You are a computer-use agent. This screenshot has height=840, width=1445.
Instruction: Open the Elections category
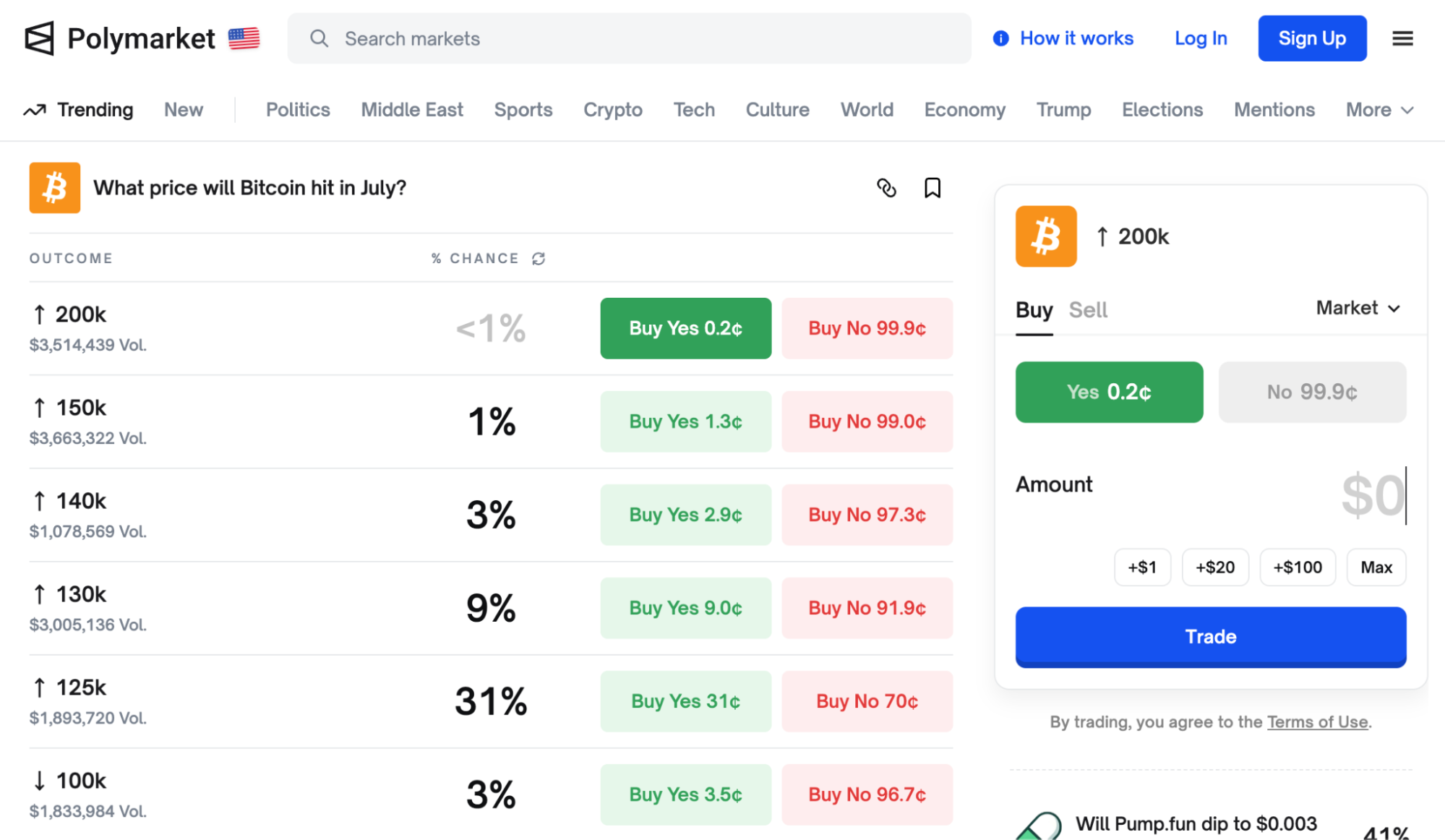pyautogui.click(x=1162, y=110)
